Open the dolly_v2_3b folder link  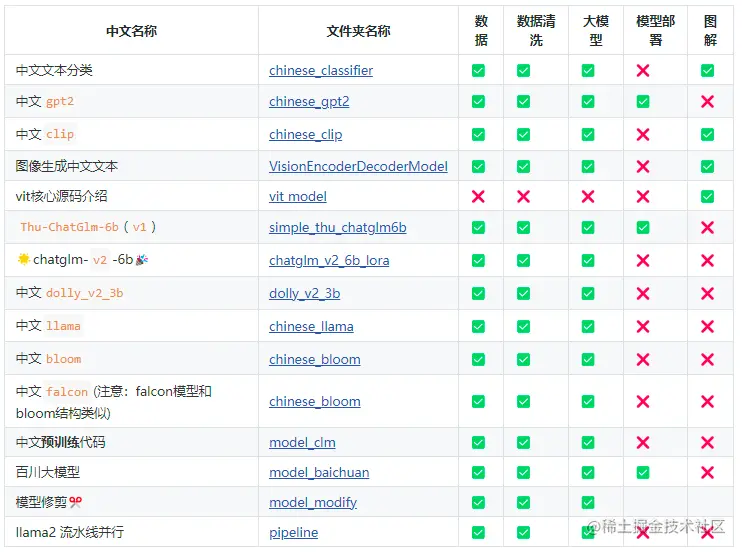(304, 294)
